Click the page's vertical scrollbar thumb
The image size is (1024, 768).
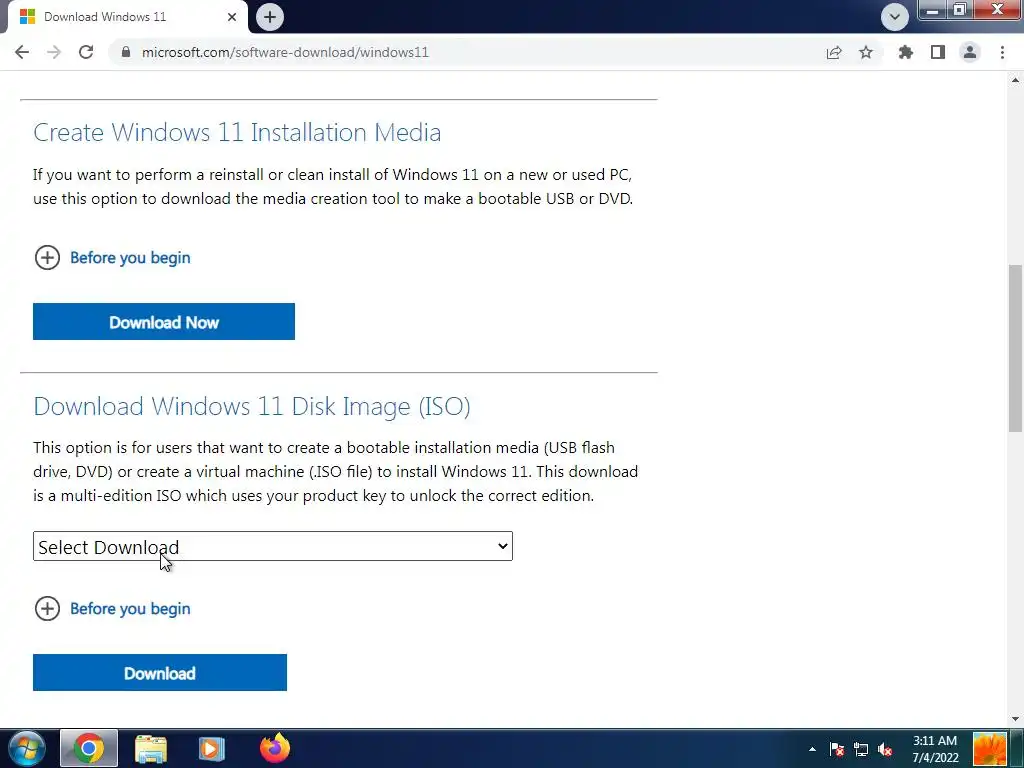tap(1016, 347)
